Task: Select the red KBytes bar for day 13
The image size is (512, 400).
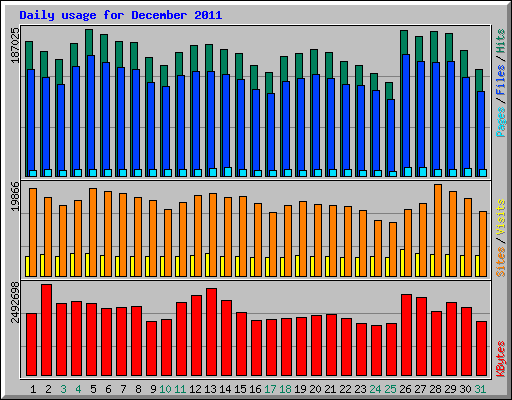Action: pyautogui.click(x=211, y=332)
